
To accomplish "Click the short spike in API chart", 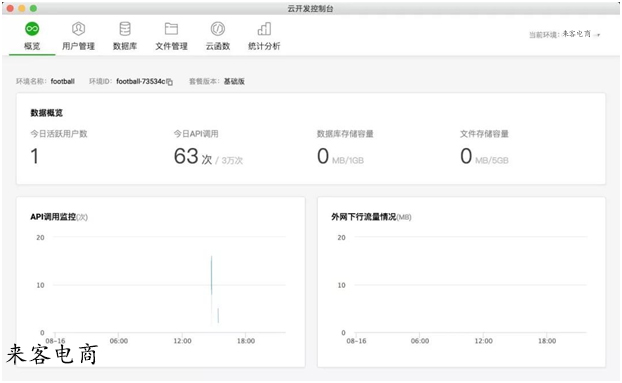I will pyautogui.click(x=218, y=315).
